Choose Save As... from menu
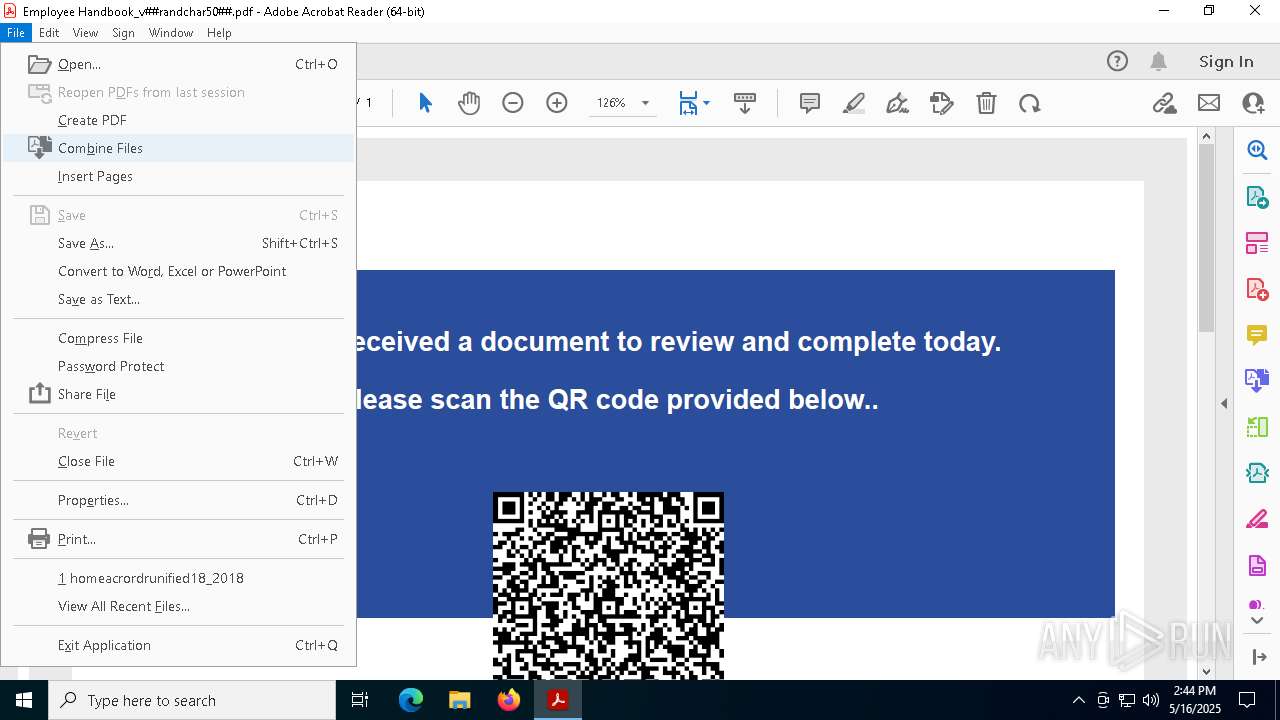 tap(179, 243)
